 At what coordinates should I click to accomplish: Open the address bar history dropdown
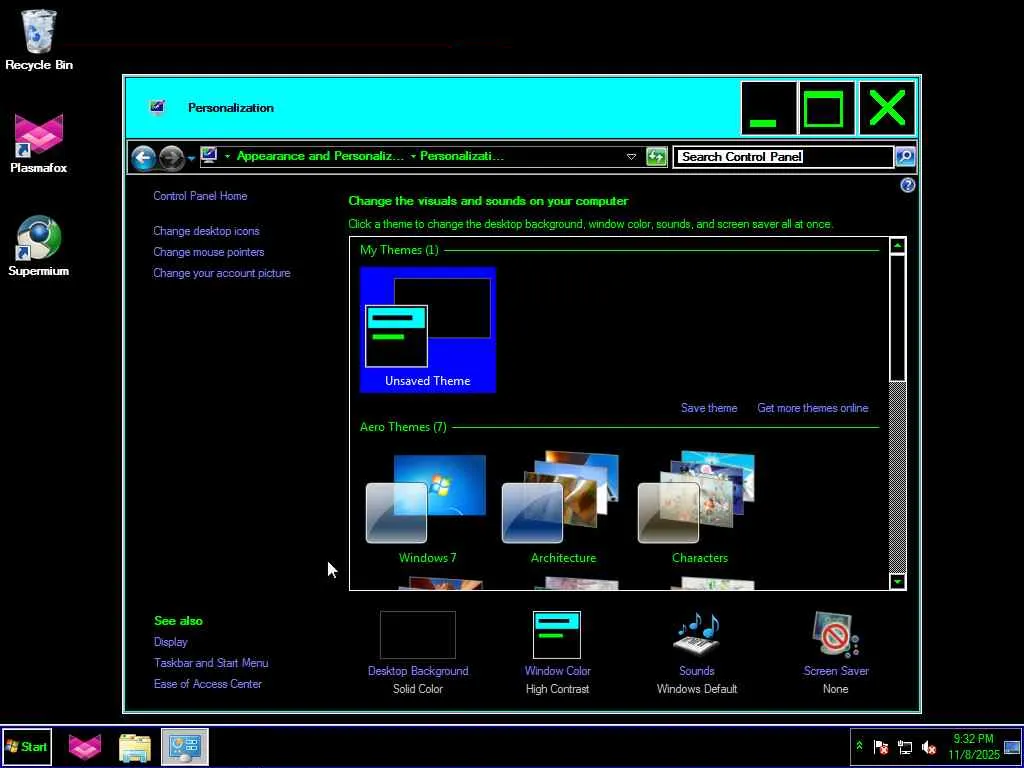coord(631,157)
